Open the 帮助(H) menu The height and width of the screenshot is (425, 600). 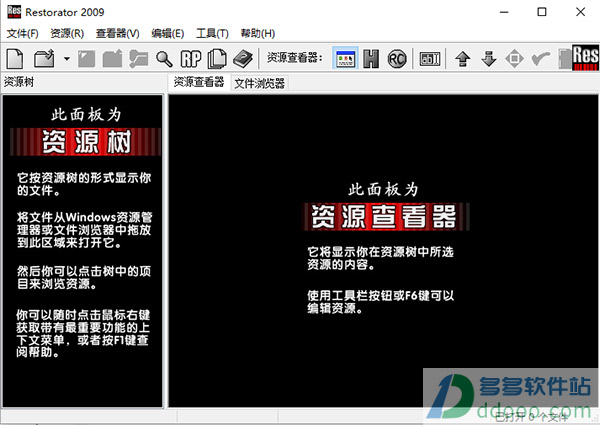point(258,33)
